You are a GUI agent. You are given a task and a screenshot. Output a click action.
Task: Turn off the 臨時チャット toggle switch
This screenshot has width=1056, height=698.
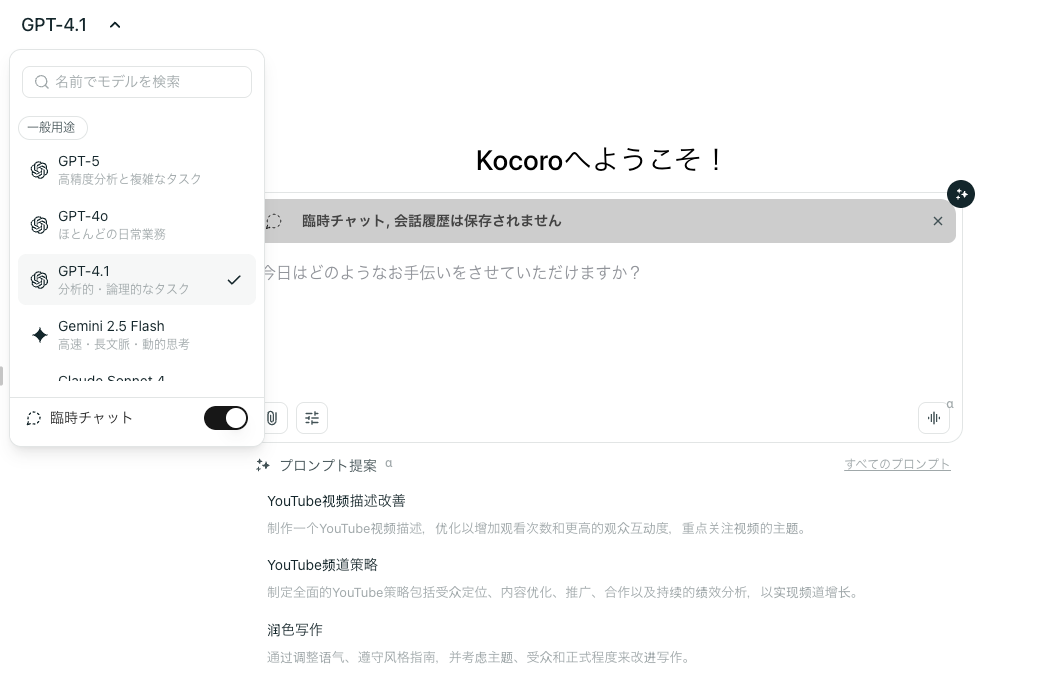click(226, 418)
